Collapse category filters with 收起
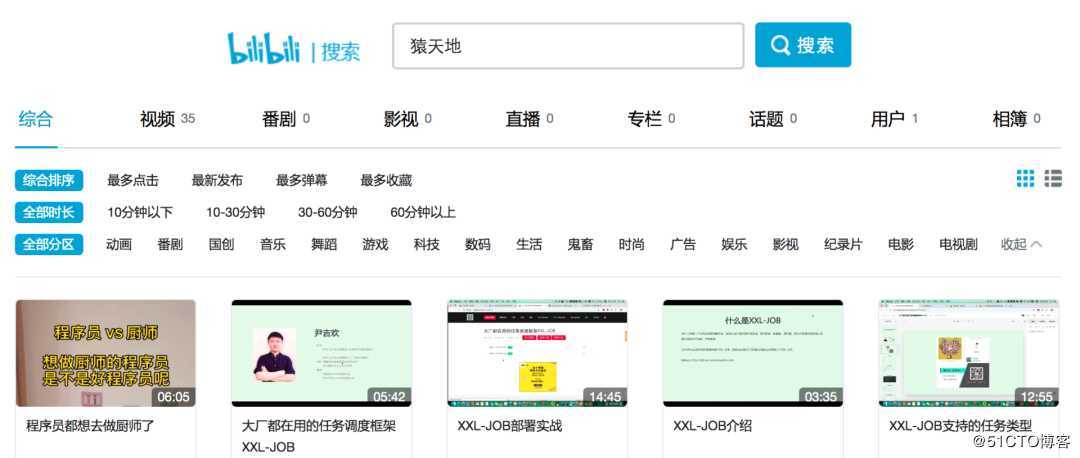 coord(1021,244)
